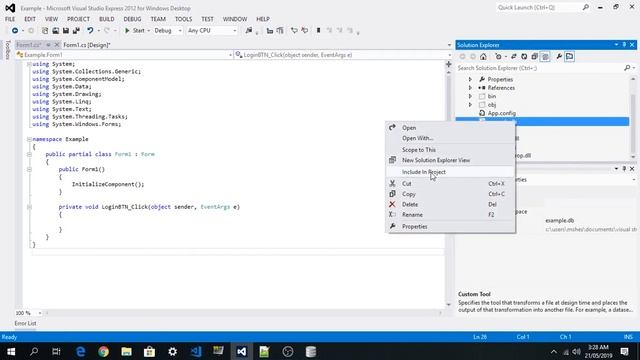The height and width of the screenshot is (360, 640).
Task: Toggle Show All Files in Solution Explorer
Action: (545, 57)
